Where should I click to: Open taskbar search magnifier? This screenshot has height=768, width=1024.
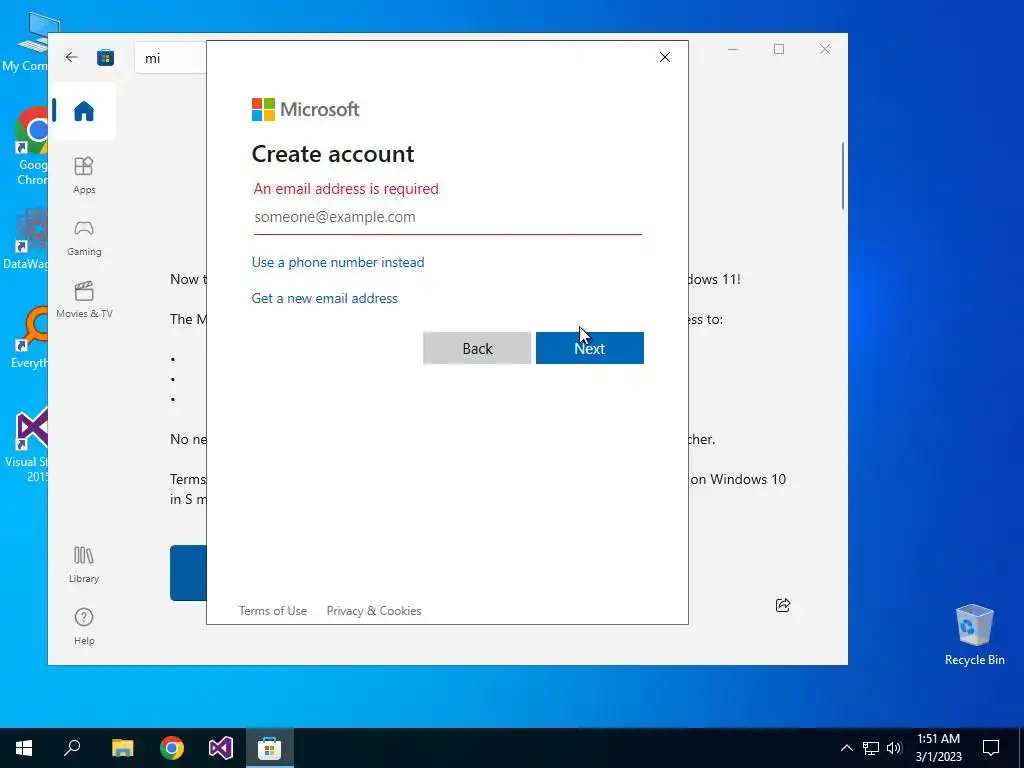tap(72, 748)
